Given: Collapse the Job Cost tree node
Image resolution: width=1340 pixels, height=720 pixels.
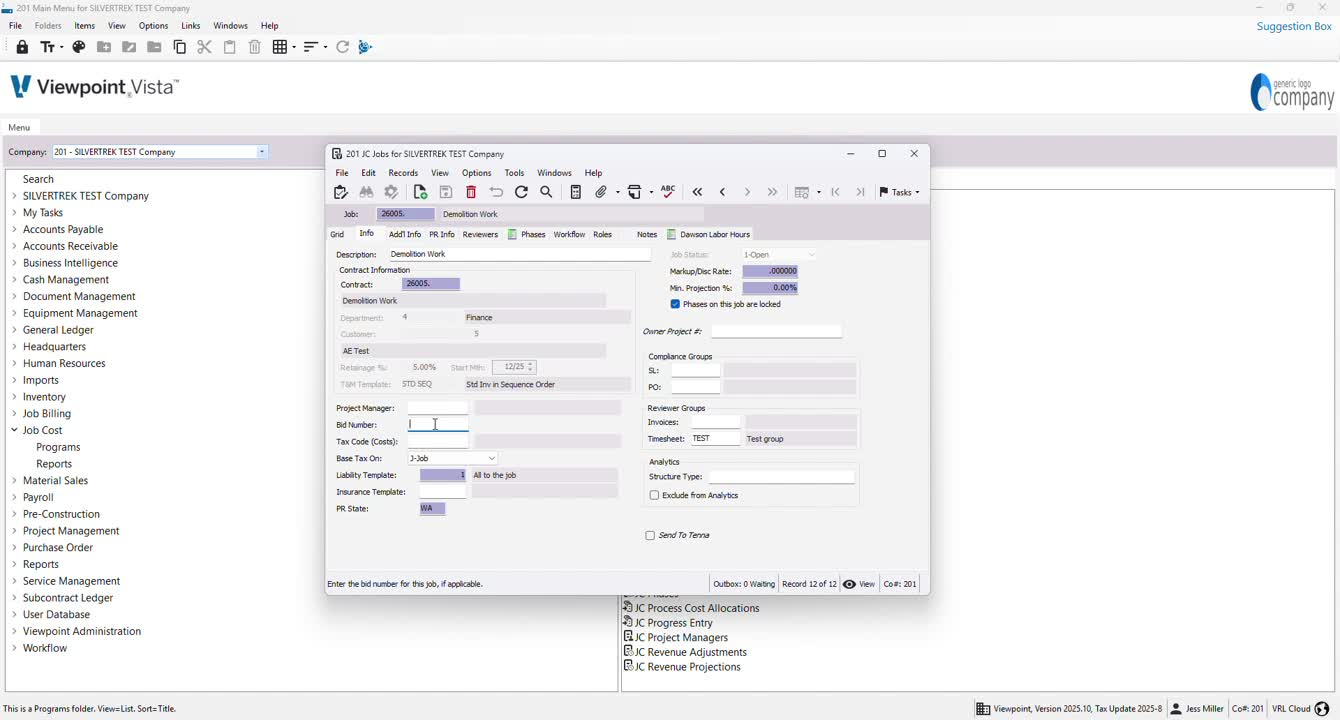Looking at the screenshot, I should tap(14, 430).
